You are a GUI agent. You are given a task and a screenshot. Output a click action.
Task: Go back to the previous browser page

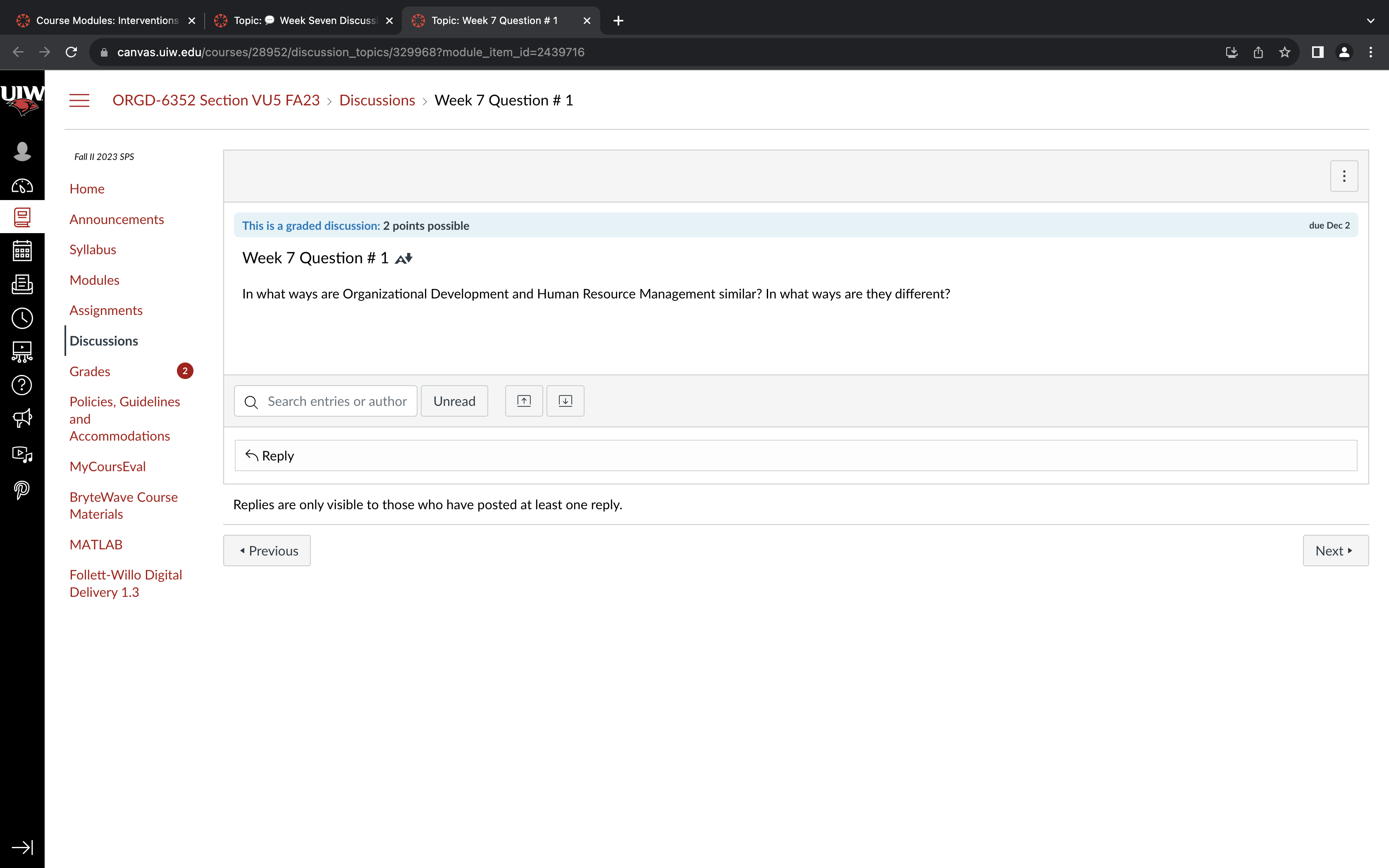pyautogui.click(x=18, y=52)
